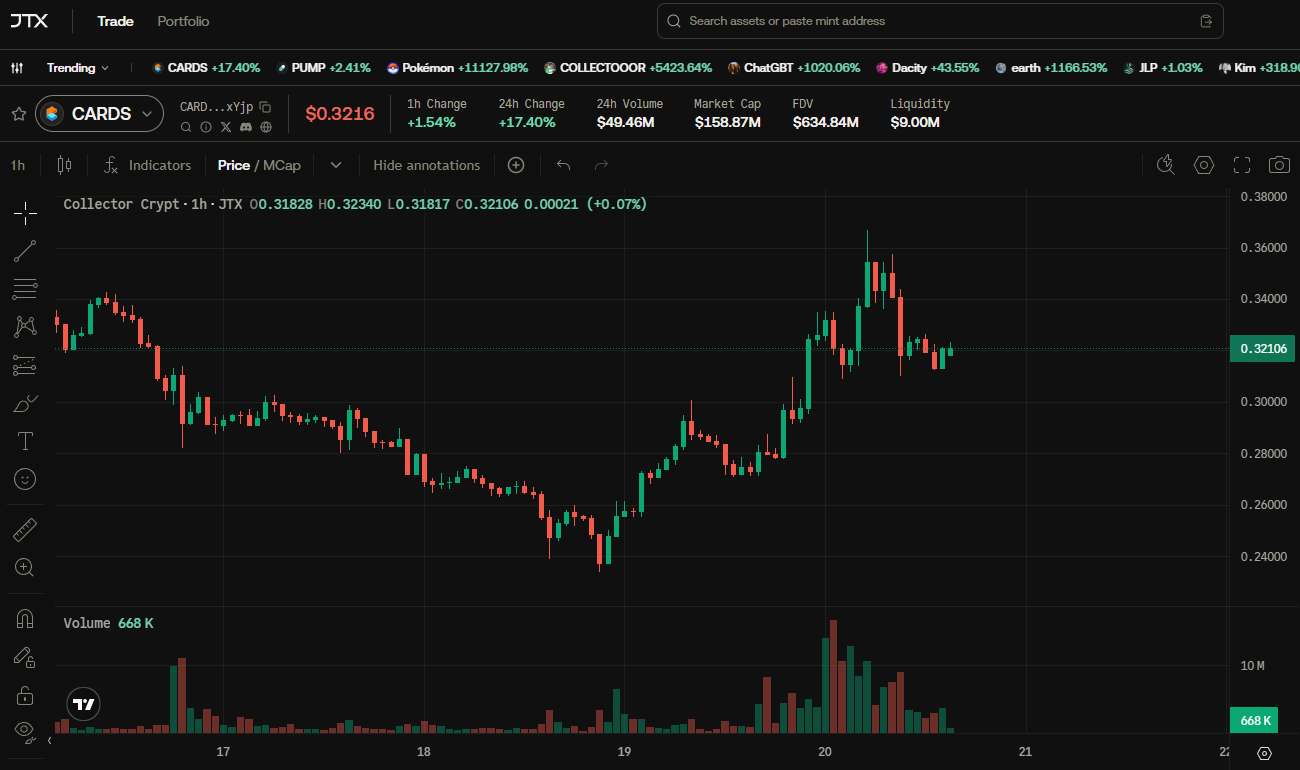Expand the CARDS token selector dropdown
Screen dimensions: 1300x770
point(99,114)
